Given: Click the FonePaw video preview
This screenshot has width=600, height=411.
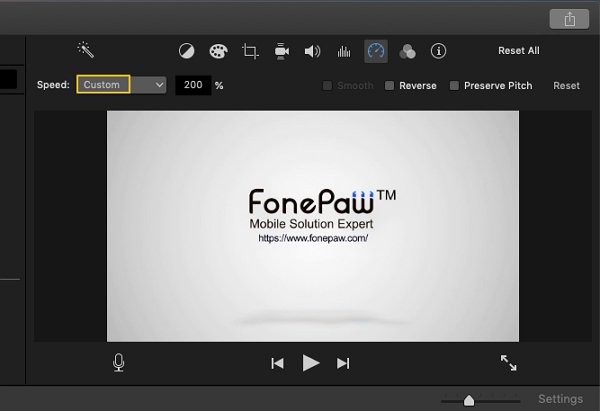Looking at the screenshot, I should pos(313,226).
